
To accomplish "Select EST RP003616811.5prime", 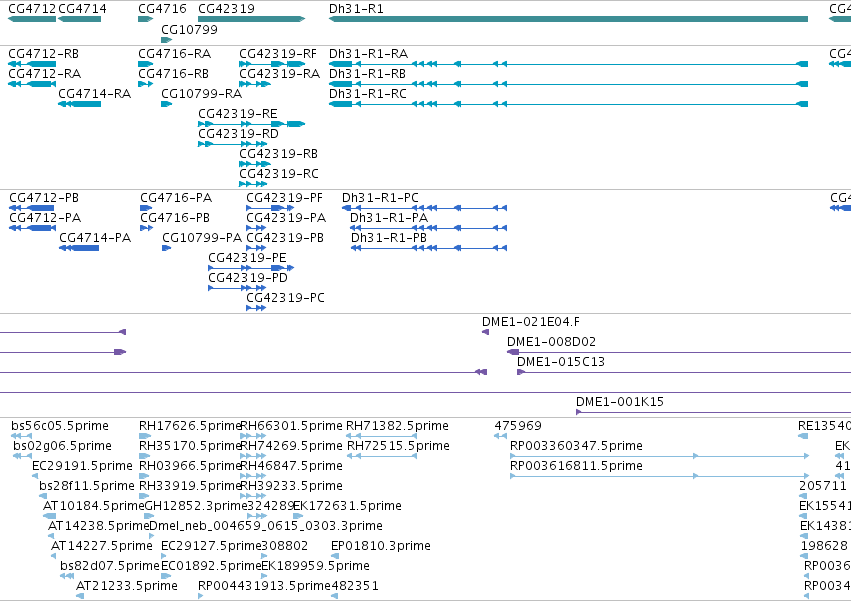I will coord(576,466).
